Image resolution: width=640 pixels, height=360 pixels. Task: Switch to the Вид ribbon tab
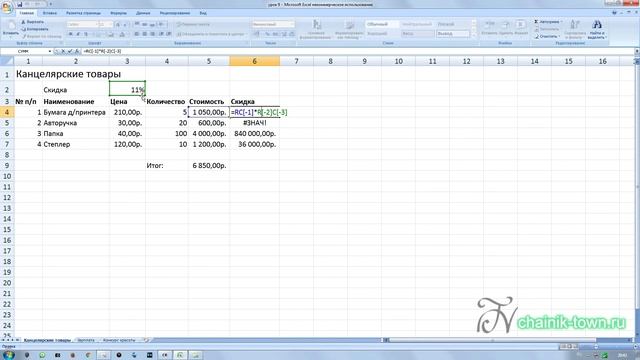coord(203,13)
